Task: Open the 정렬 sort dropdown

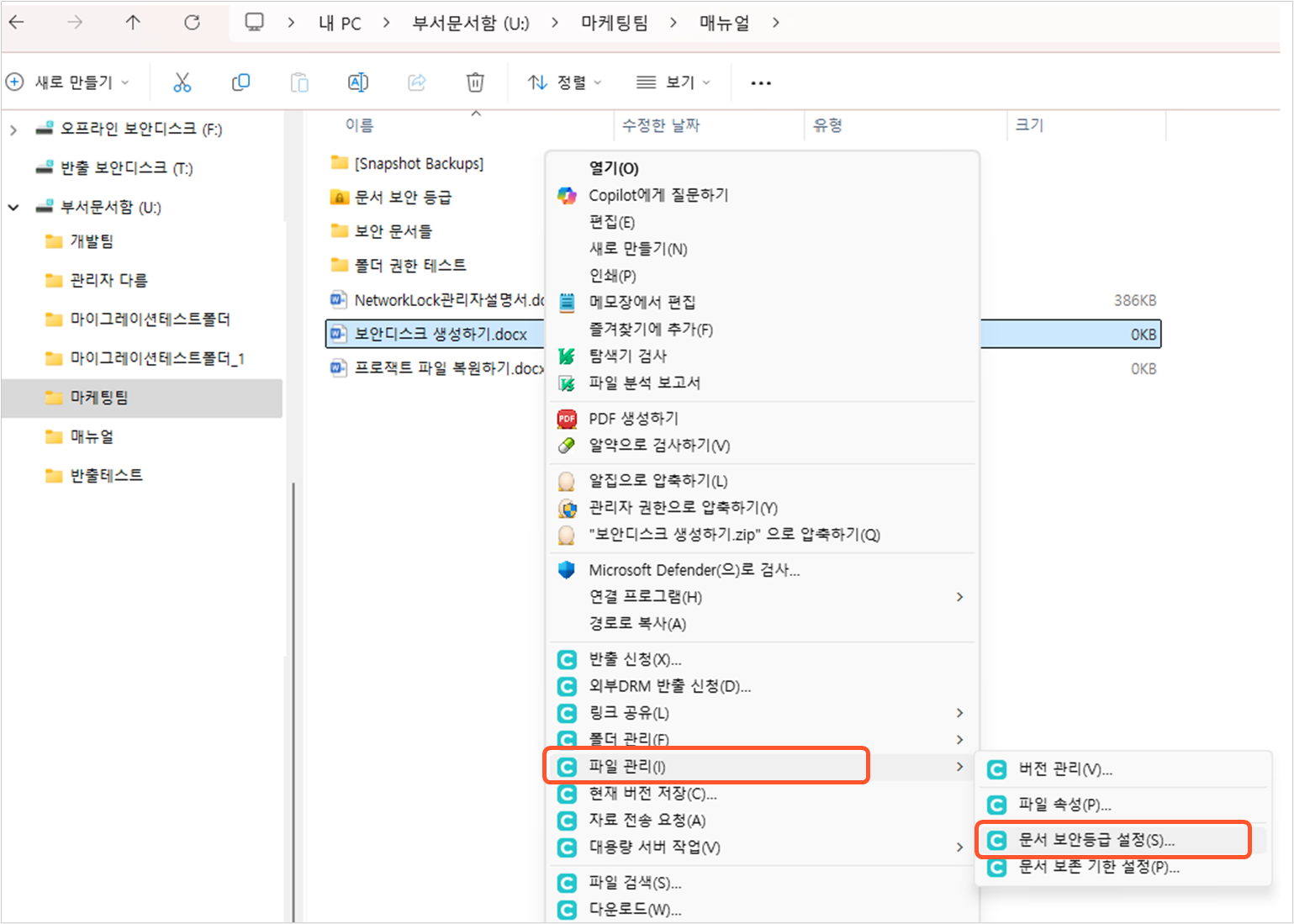Action: coord(564,82)
